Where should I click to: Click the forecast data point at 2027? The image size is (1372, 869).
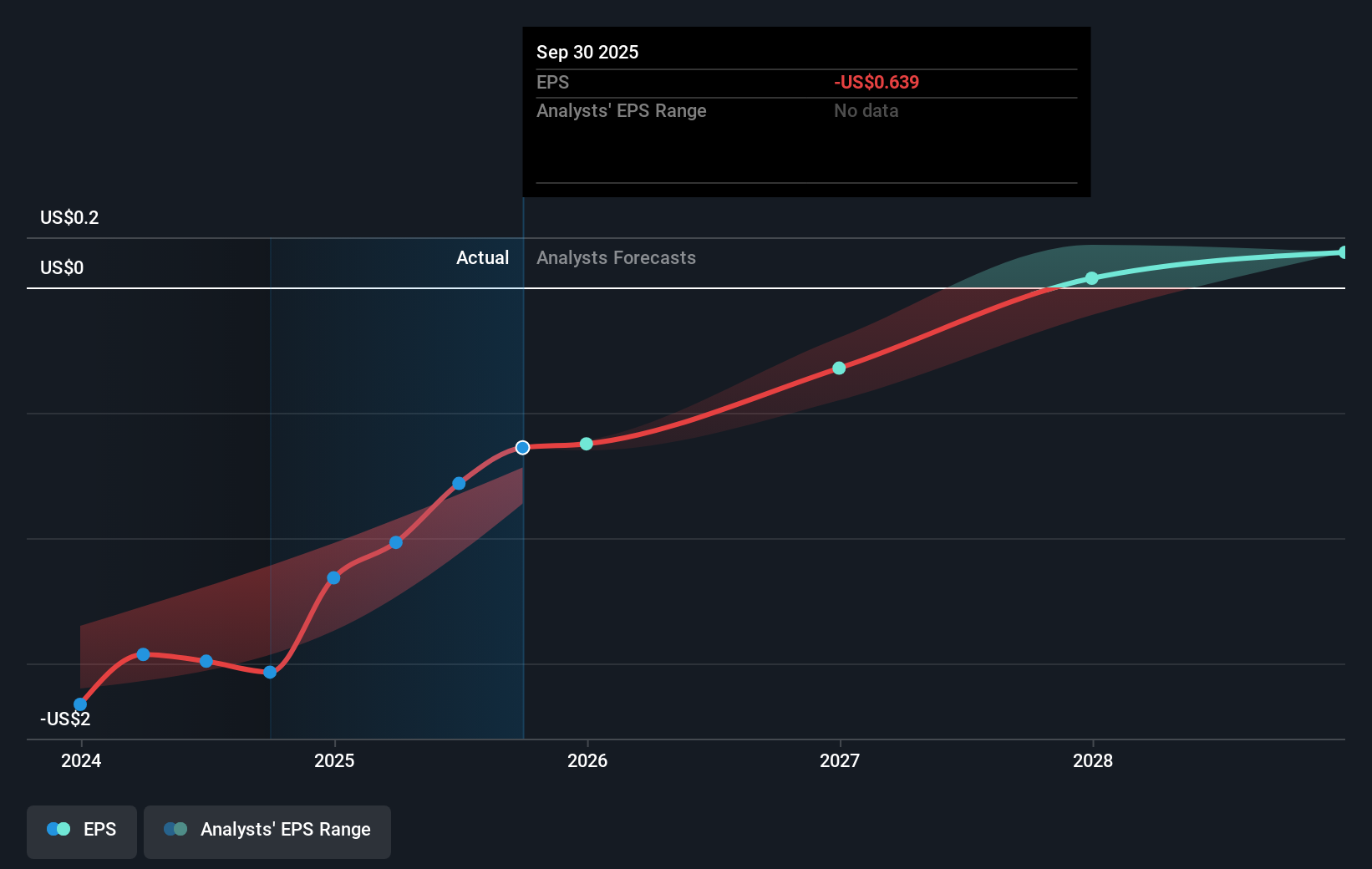coord(839,368)
